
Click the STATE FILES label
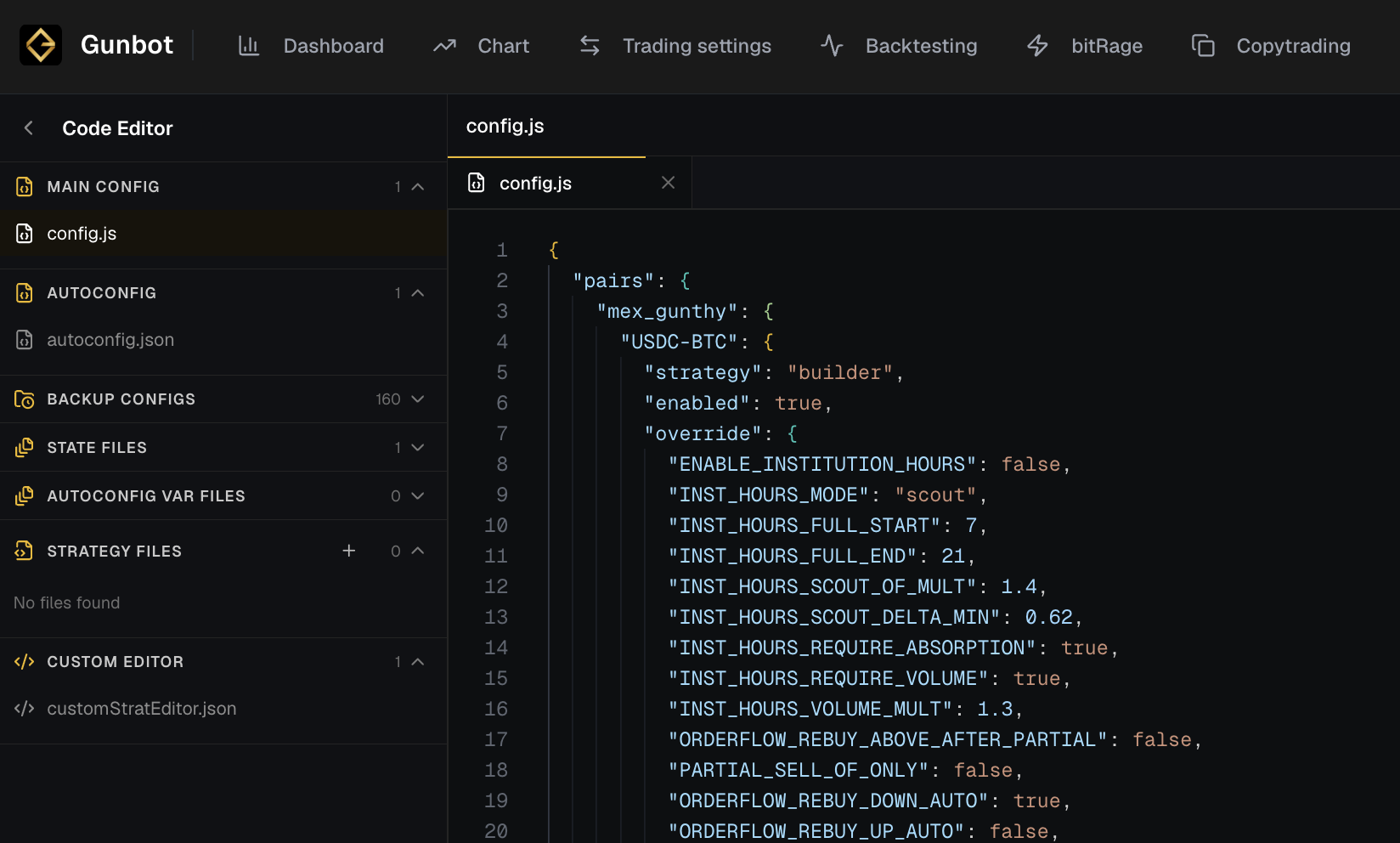point(97,448)
